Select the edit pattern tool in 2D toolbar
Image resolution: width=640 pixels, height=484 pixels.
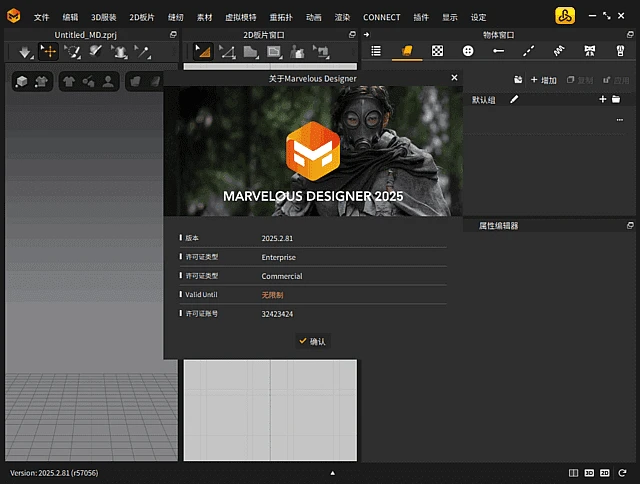203,51
